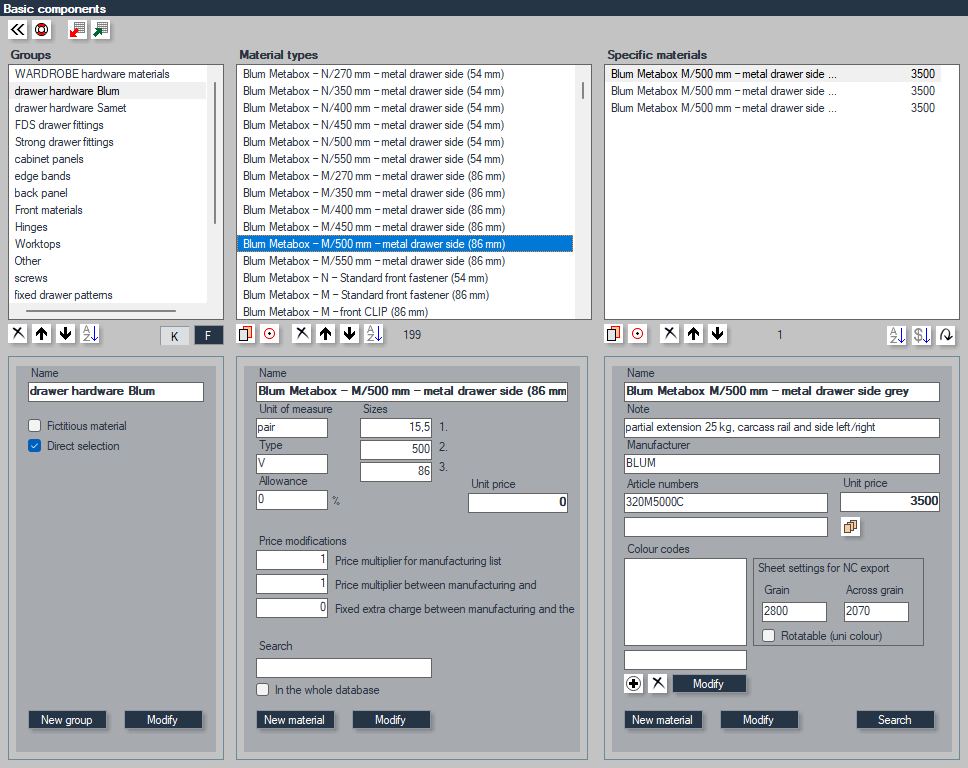
Task: Click the Unit of measure field
Action: pos(292,427)
